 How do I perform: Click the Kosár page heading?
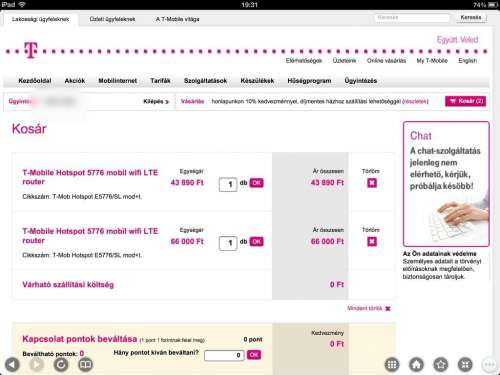pyautogui.click(x=29, y=129)
